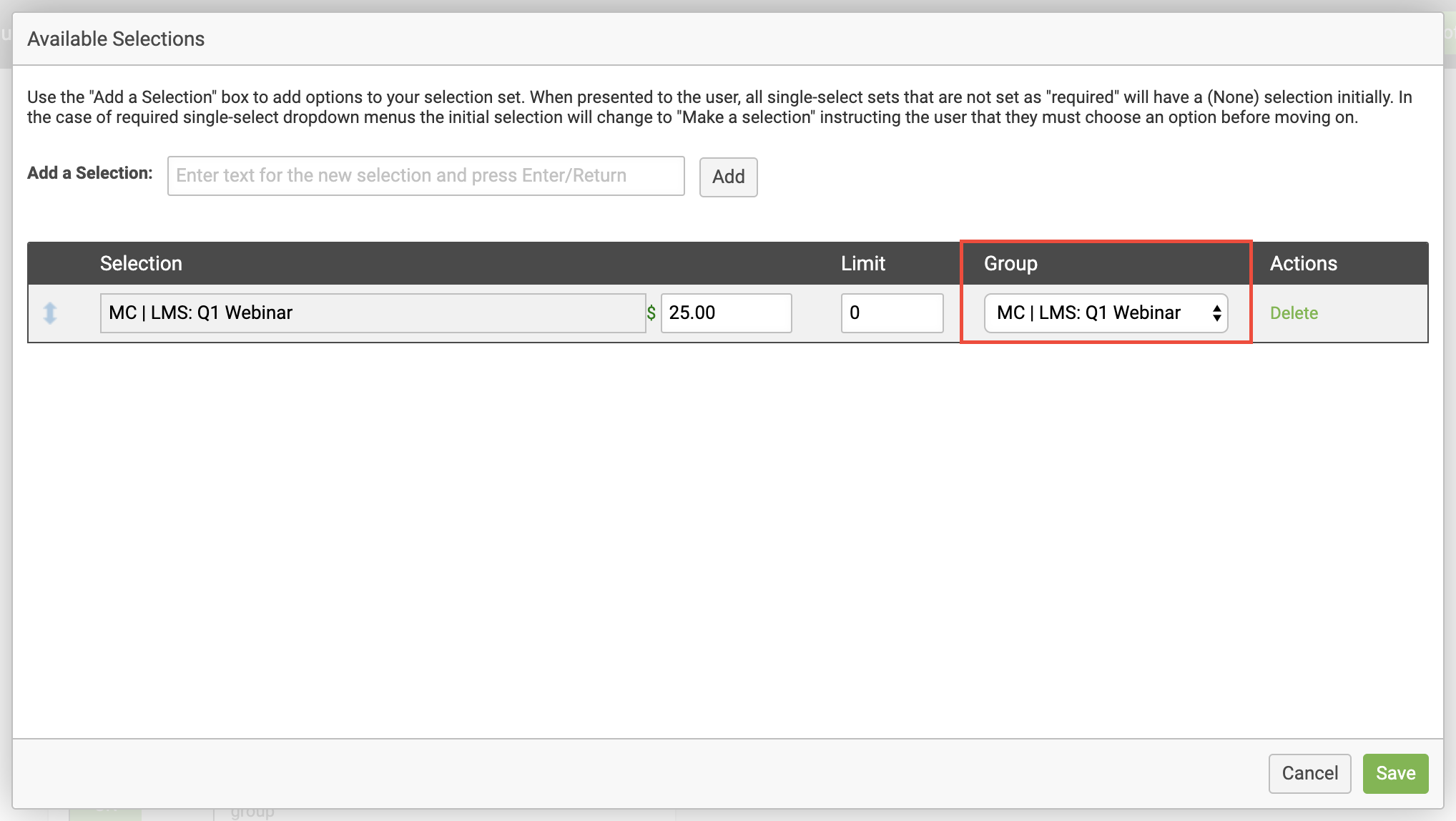Click the Available Selections dialog title
Viewport: 1456px width, 821px height.
click(x=116, y=39)
